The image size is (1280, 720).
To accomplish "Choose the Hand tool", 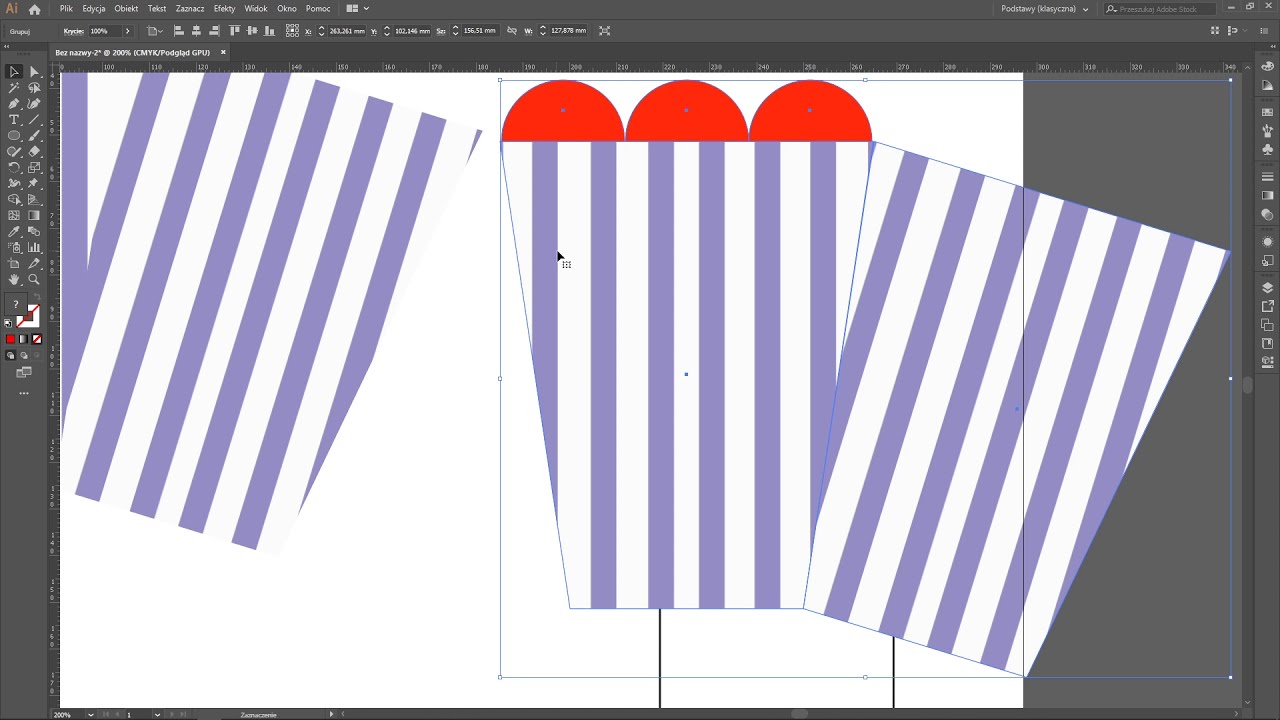I will coord(14,280).
